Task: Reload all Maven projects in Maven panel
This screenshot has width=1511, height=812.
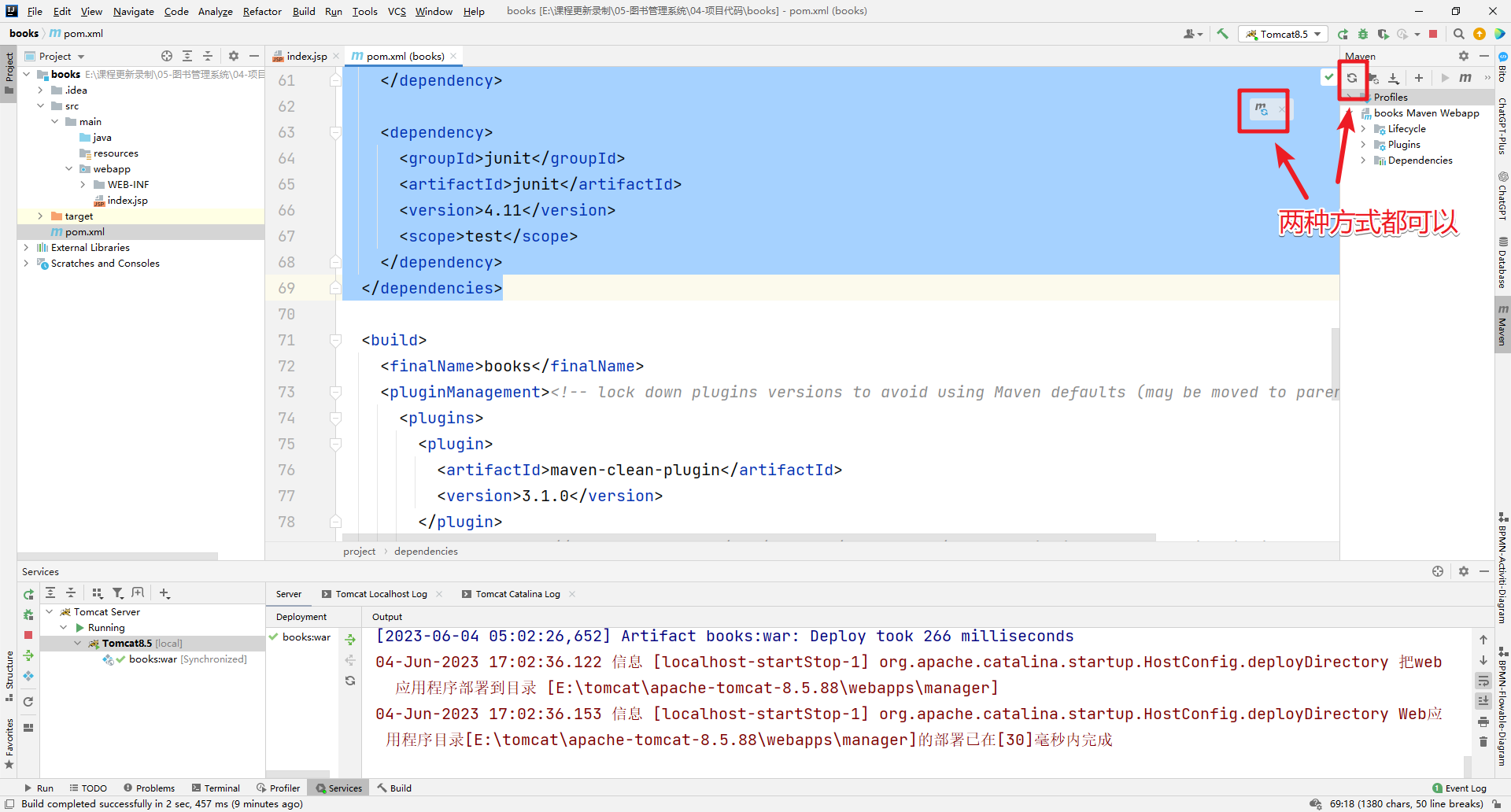Action: 1352,78
